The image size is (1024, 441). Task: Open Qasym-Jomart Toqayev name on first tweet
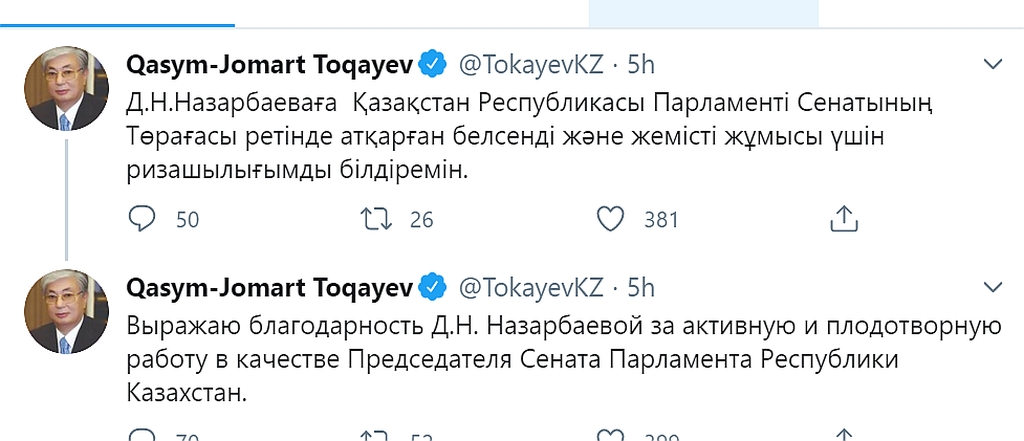click(x=270, y=65)
